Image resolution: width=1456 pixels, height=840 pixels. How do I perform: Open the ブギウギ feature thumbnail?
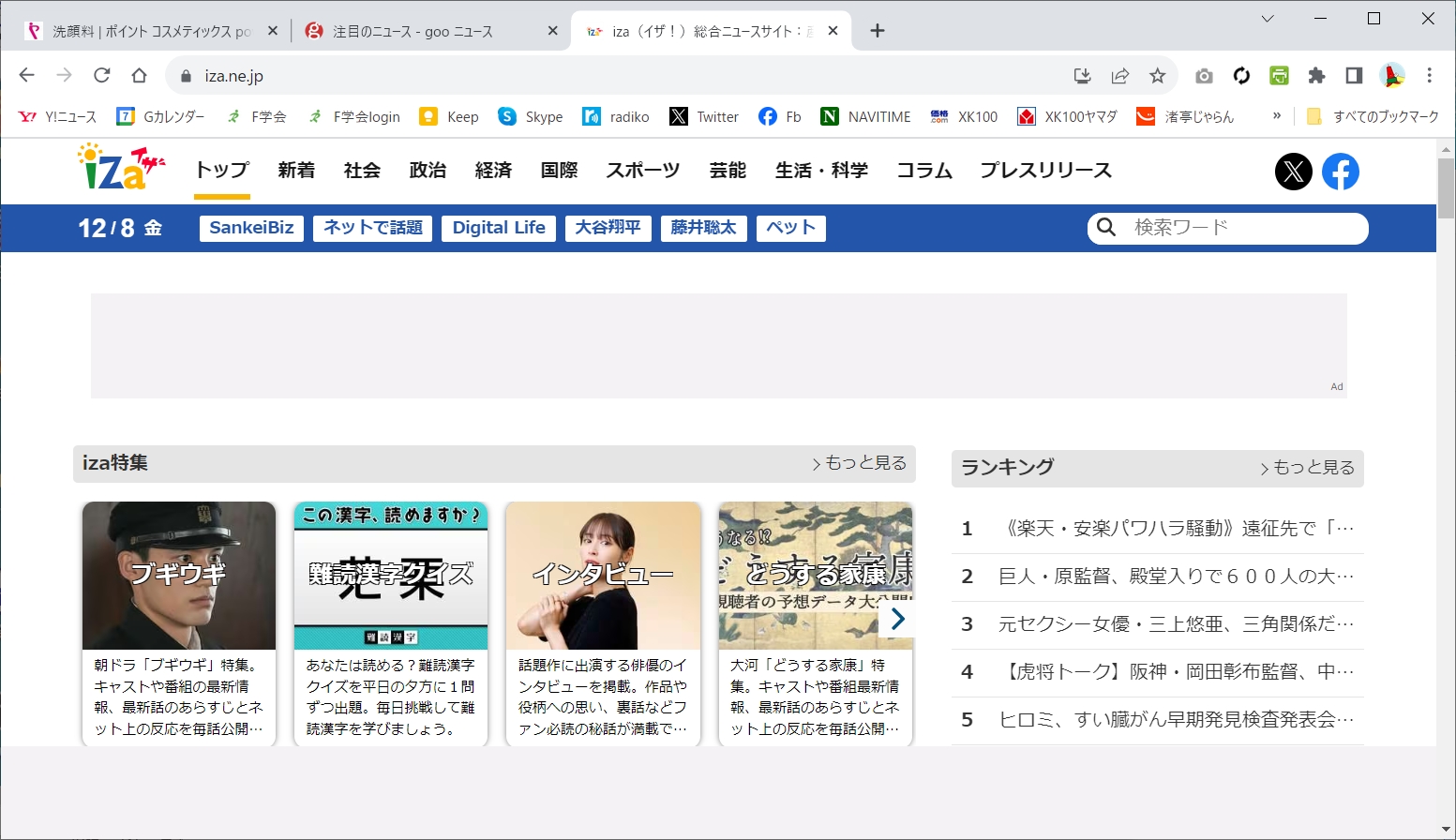(x=179, y=575)
